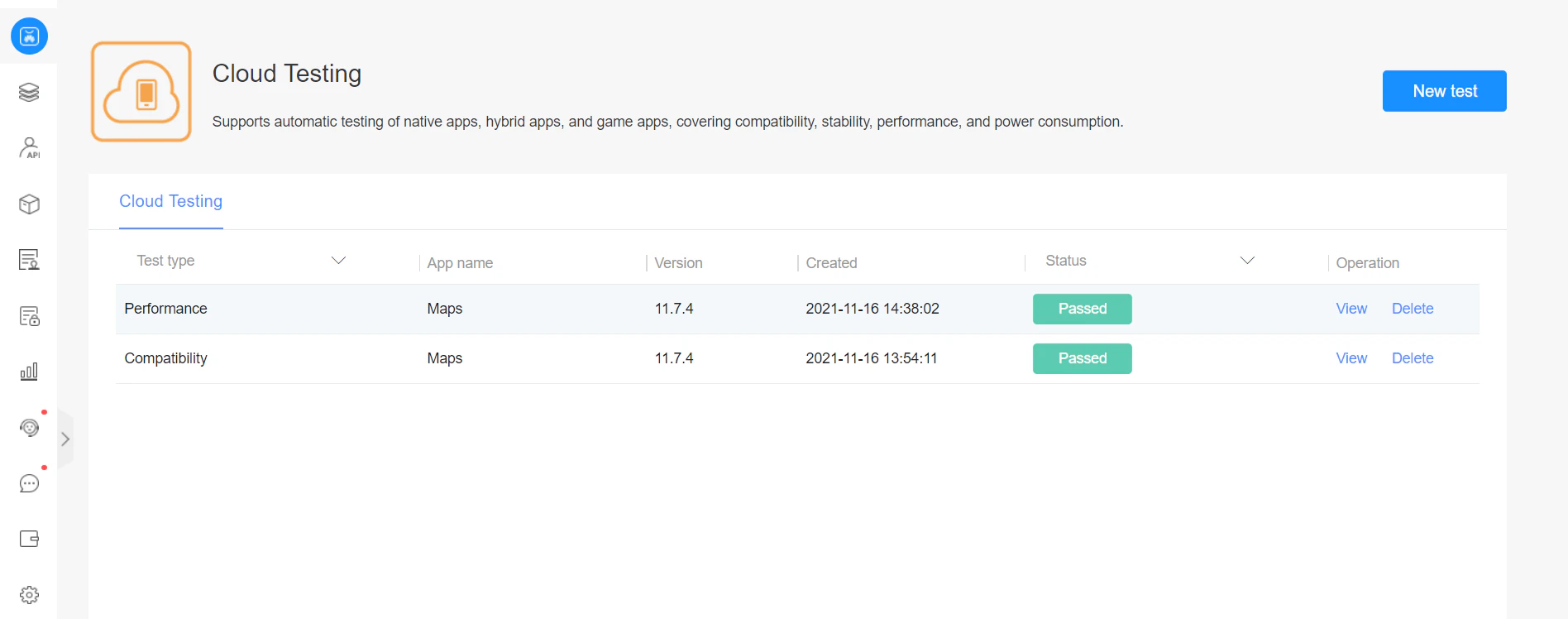Delete the Compatibility test row
The height and width of the screenshot is (619, 1568).
pyautogui.click(x=1413, y=358)
